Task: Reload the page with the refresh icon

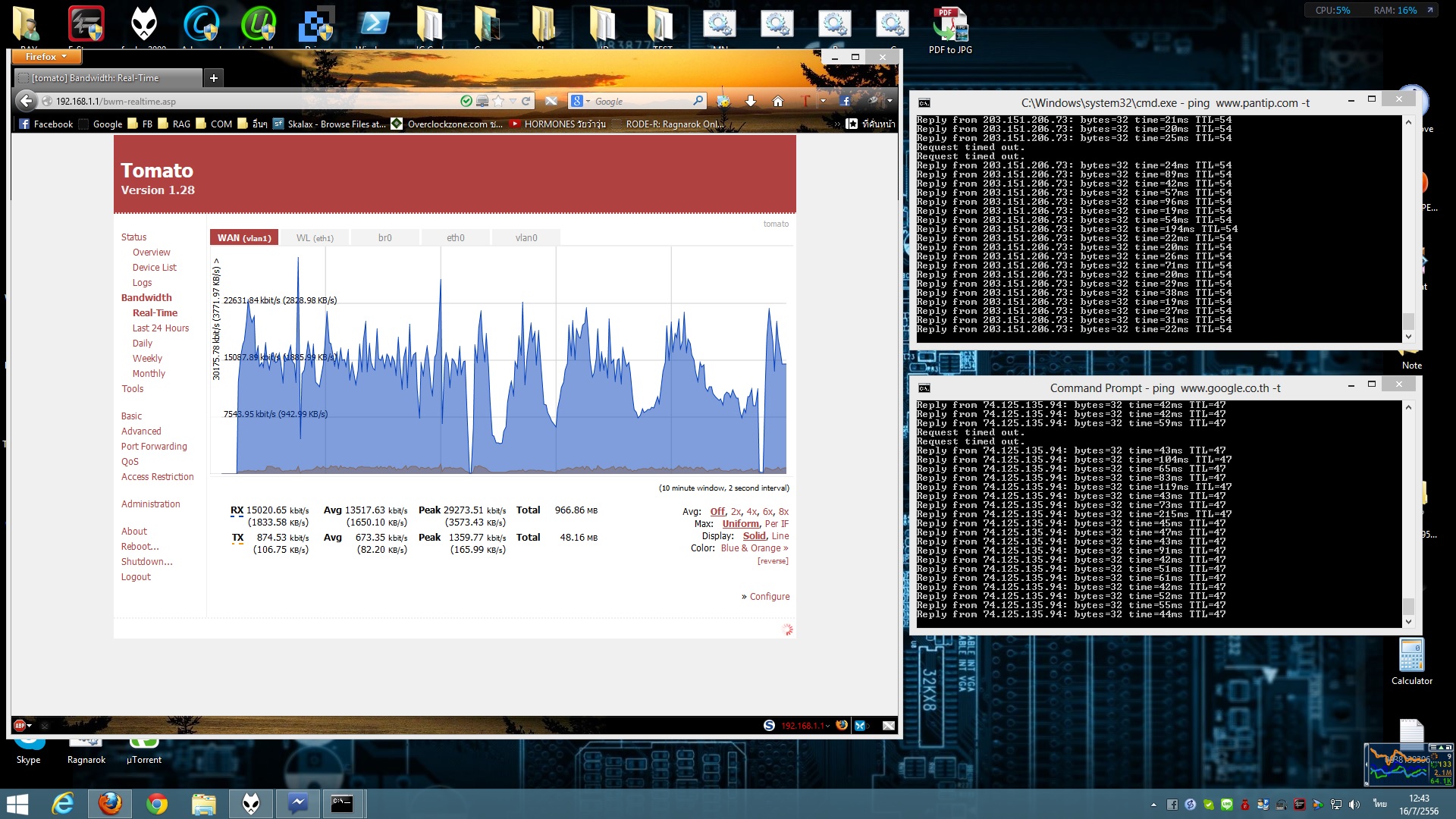Action: click(526, 101)
